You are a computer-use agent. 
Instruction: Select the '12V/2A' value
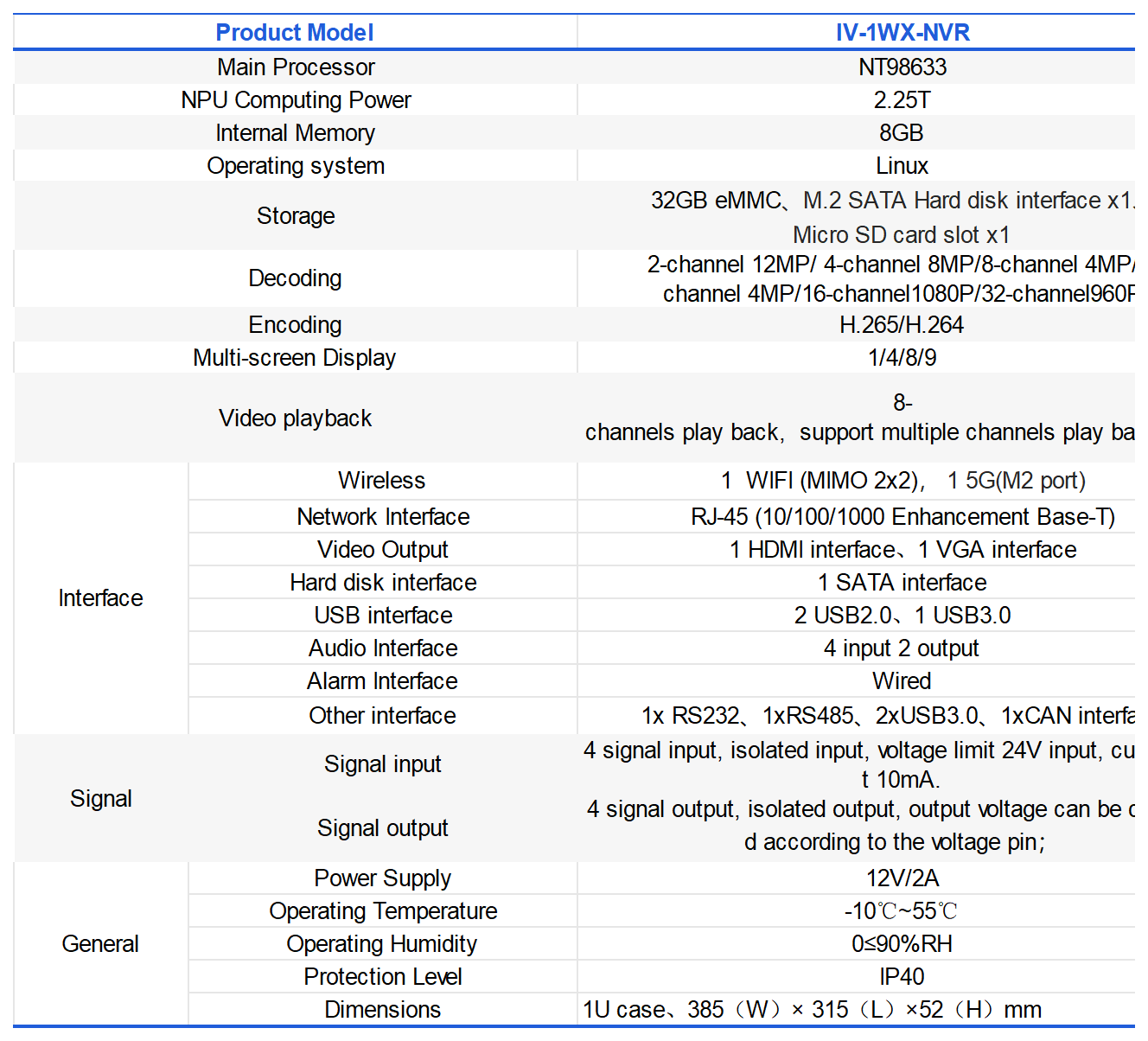click(902, 878)
